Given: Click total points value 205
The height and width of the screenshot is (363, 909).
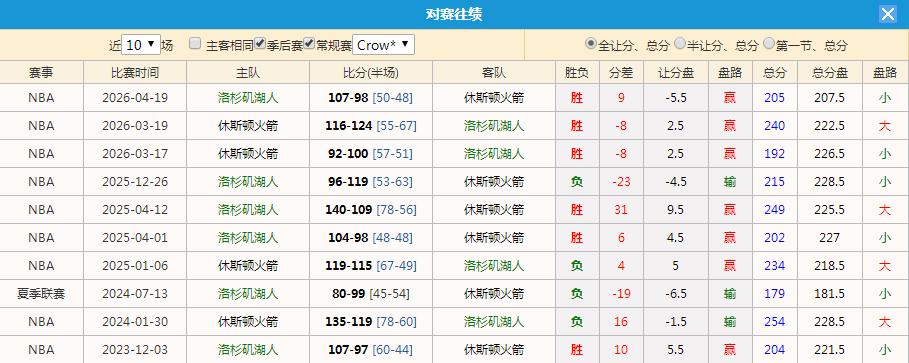Looking at the screenshot, I should (x=775, y=98).
